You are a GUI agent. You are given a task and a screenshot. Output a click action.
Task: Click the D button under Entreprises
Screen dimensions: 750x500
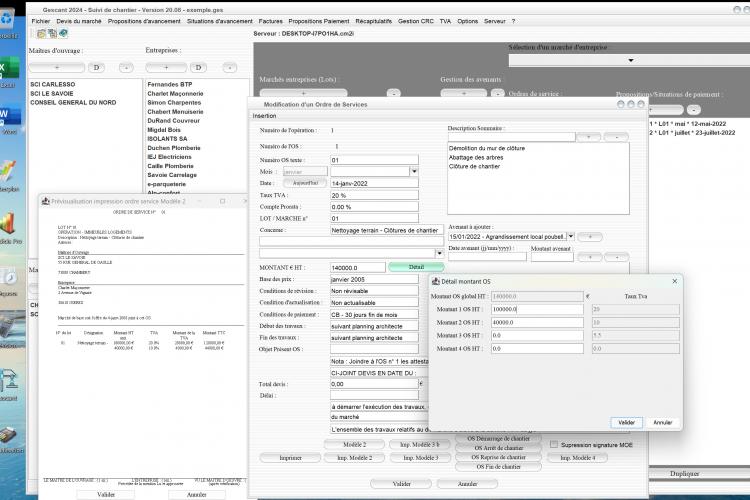pyautogui.click(x=199, y=67)
